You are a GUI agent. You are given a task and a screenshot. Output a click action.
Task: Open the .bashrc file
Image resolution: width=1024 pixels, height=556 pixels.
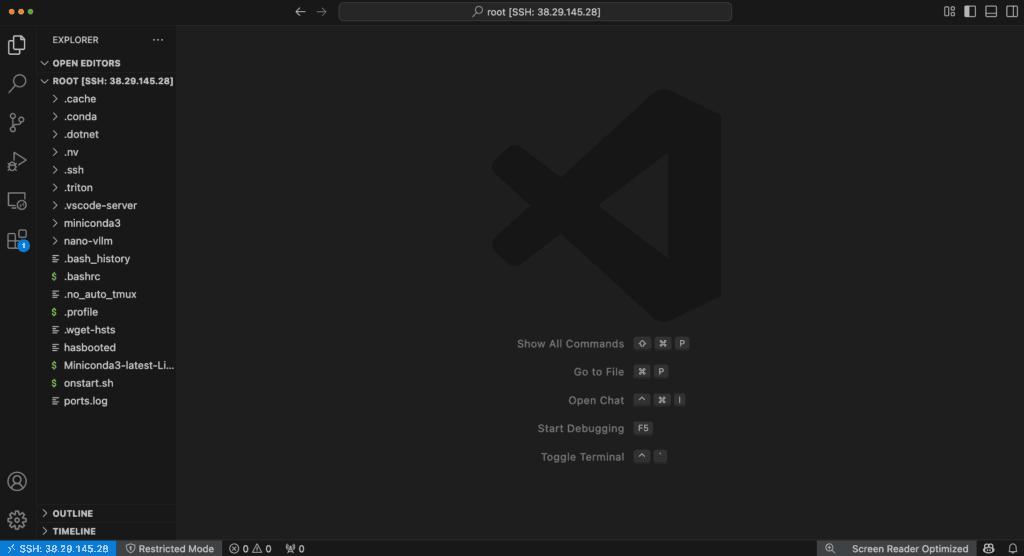[106, 276]
